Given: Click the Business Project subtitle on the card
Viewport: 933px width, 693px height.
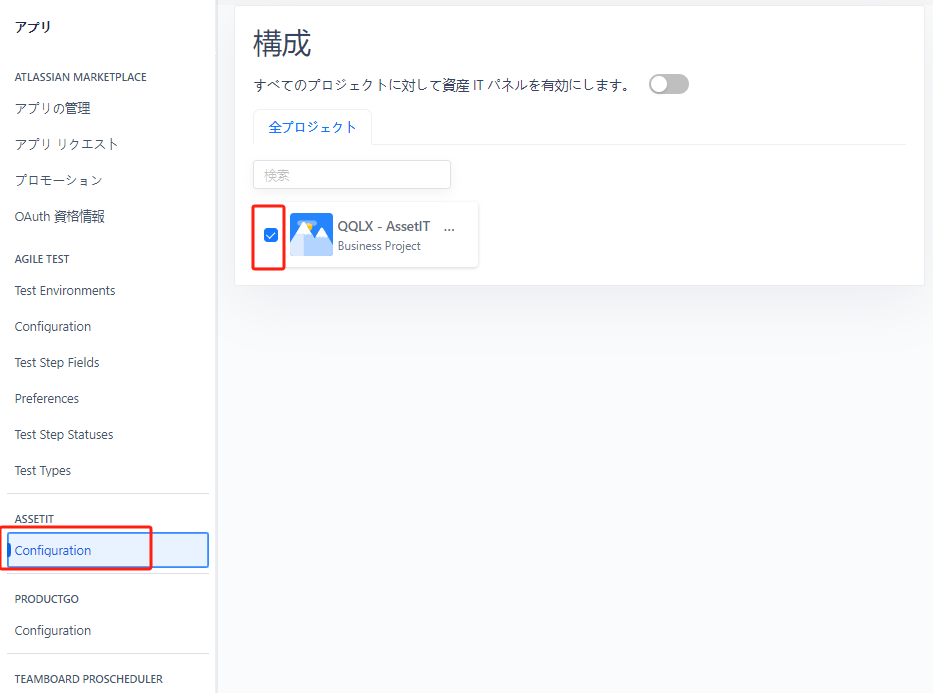Looking at the screenshot, I should coord(379,246).
